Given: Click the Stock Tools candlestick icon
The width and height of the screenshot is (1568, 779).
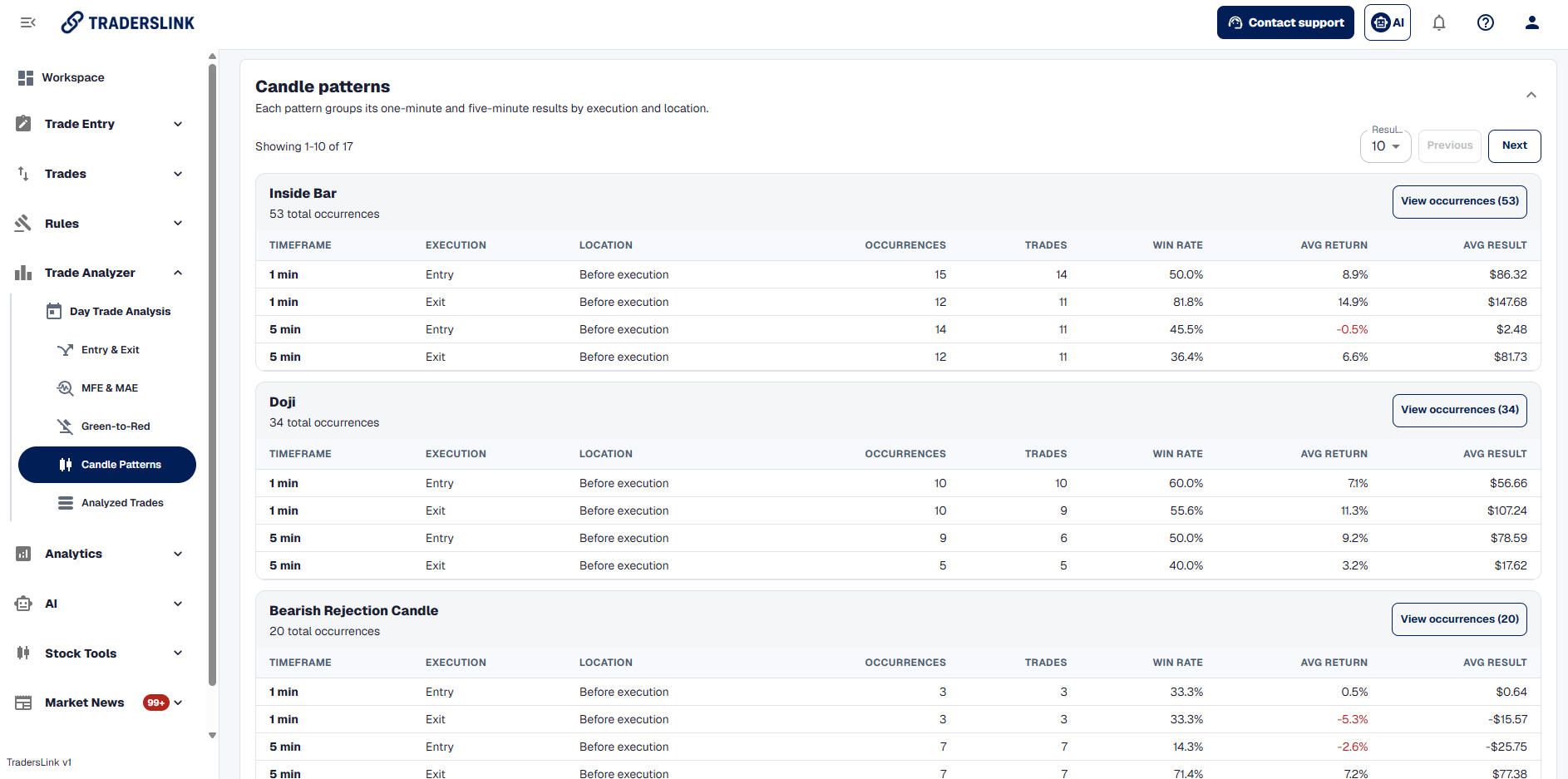Looking at the screenshot, I should coord(23,653).
